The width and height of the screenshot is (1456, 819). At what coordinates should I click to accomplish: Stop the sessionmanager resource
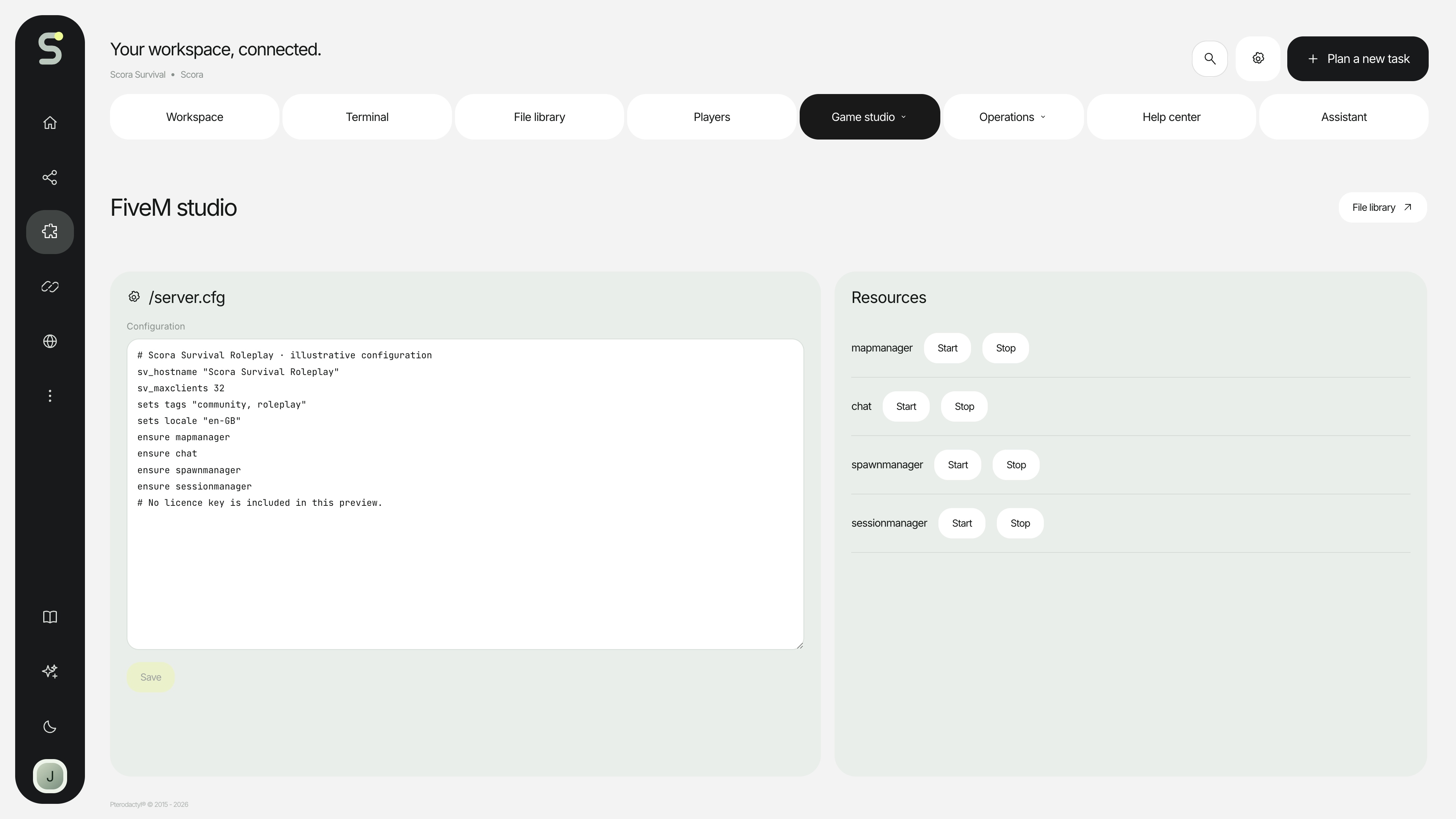click(1020, 523)
